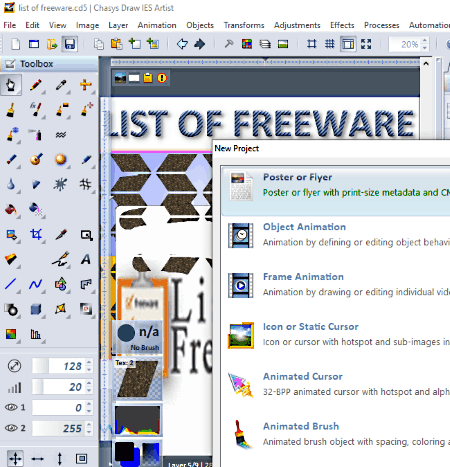Click the histogram preview thumbnail
This screenshot has width=450, height=467.
[138, 420]
